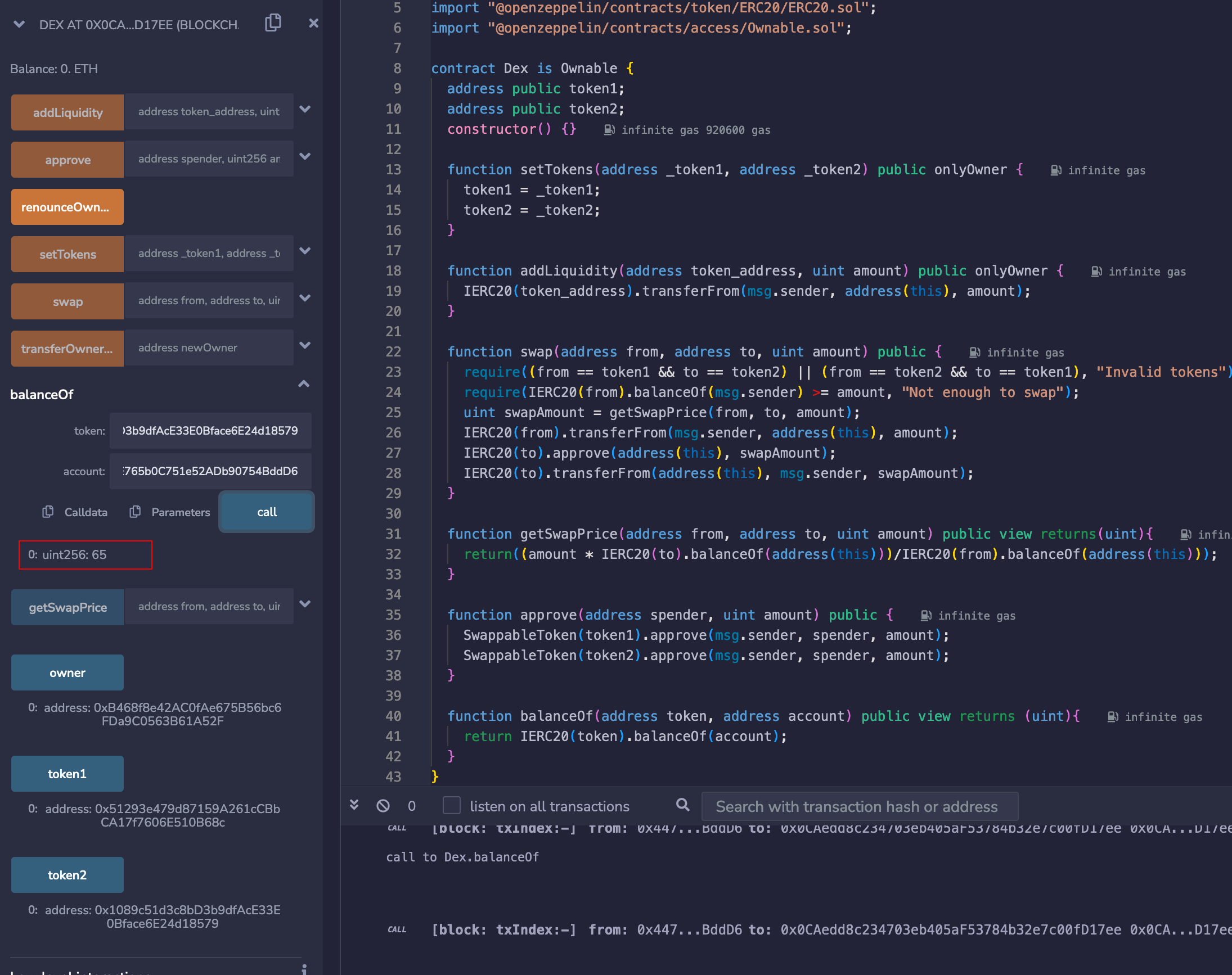Image resolution: width=1232 pixels, height=975 pixels.
Task: Copy balanceOf Calldata
Action: pyautogui.click(x=75, y=512)
